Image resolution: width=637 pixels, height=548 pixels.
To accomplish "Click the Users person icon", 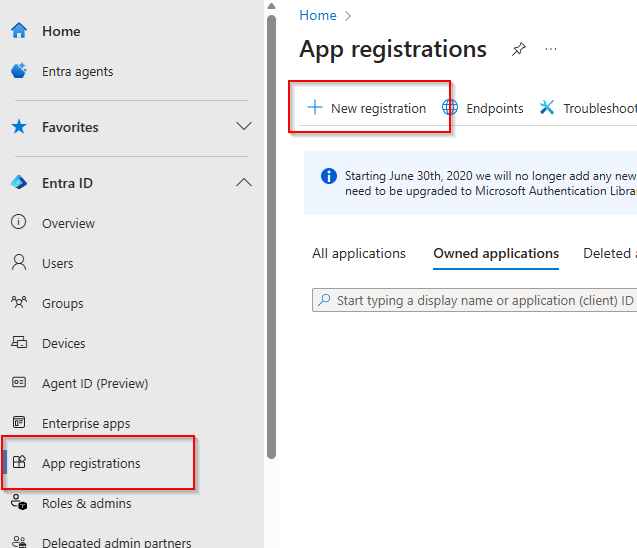I will pyautogui.click(x=19, y=263).
